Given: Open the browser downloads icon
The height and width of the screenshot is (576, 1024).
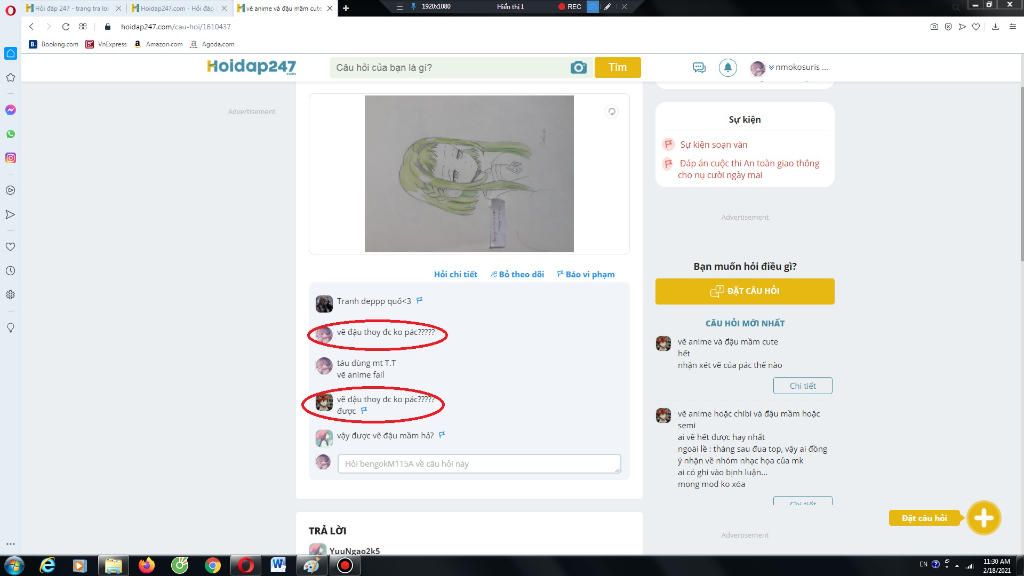Looking at the screenshot, I should 995,27.
